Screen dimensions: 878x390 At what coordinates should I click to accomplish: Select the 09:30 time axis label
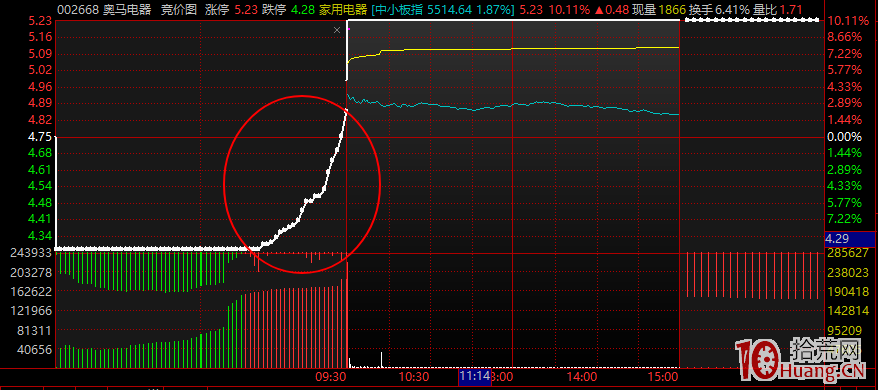tap(330, 376)
